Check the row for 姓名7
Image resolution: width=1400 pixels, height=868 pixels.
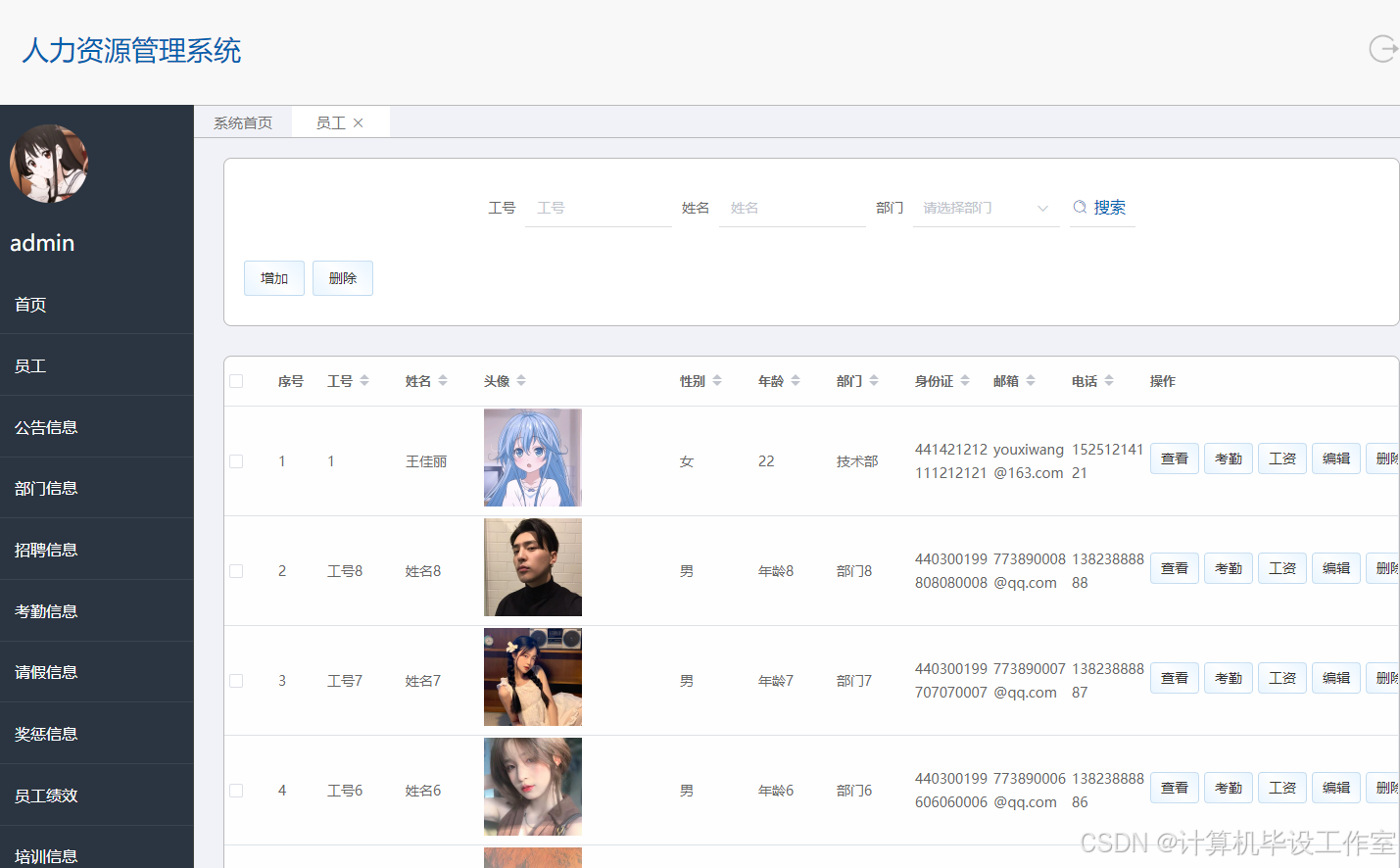pyautogui.click(x=236, y=681)
